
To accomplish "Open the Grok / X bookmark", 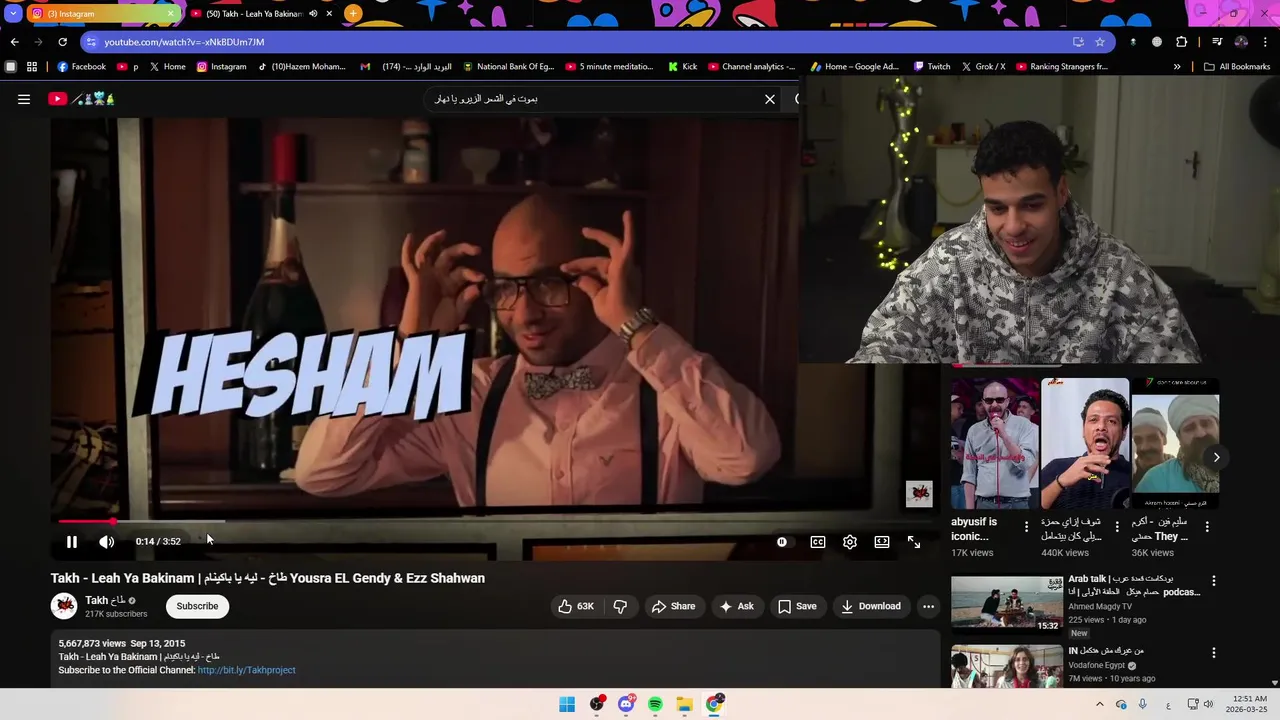I will click(x=983, y=67).
